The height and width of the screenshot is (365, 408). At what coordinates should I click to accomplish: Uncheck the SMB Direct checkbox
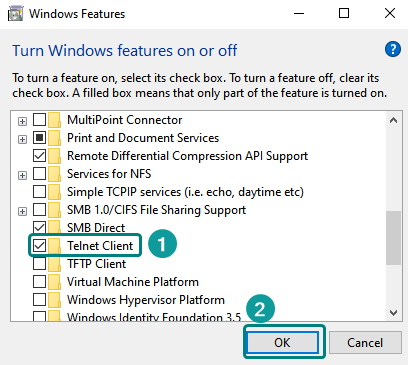point(39,227)
